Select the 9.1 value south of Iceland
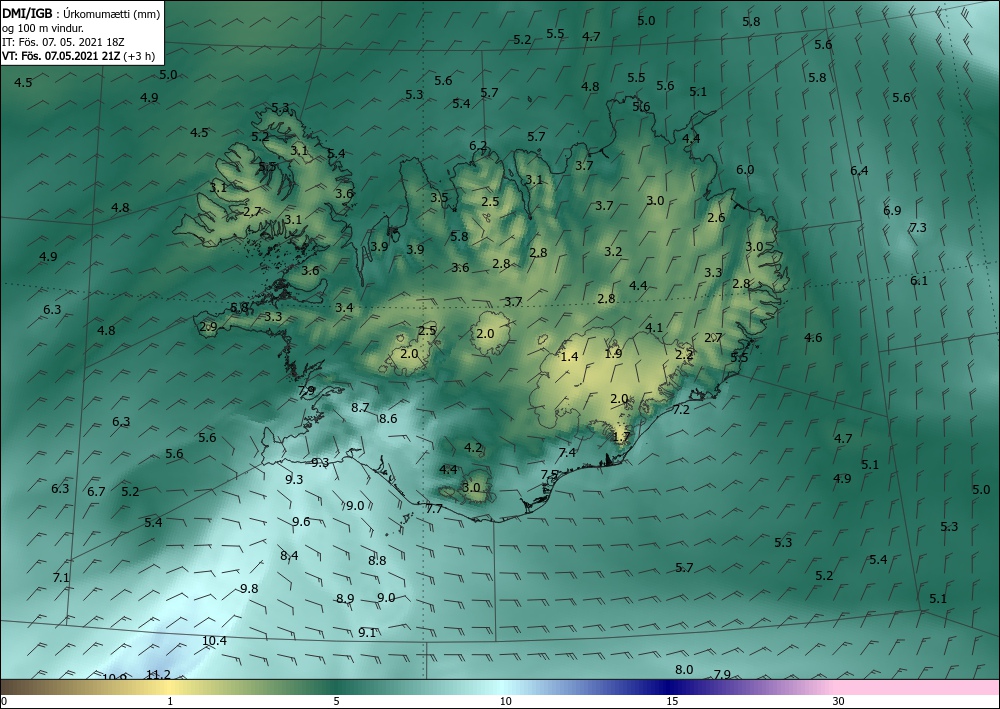This screenshot has height=709, width=1000. [367, 632]
